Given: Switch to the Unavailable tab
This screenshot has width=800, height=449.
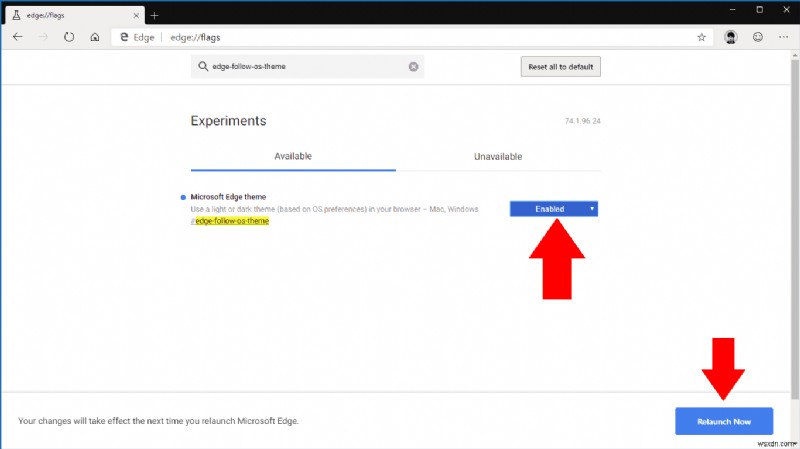Looking at the screenshot, I should coord(498,157).
